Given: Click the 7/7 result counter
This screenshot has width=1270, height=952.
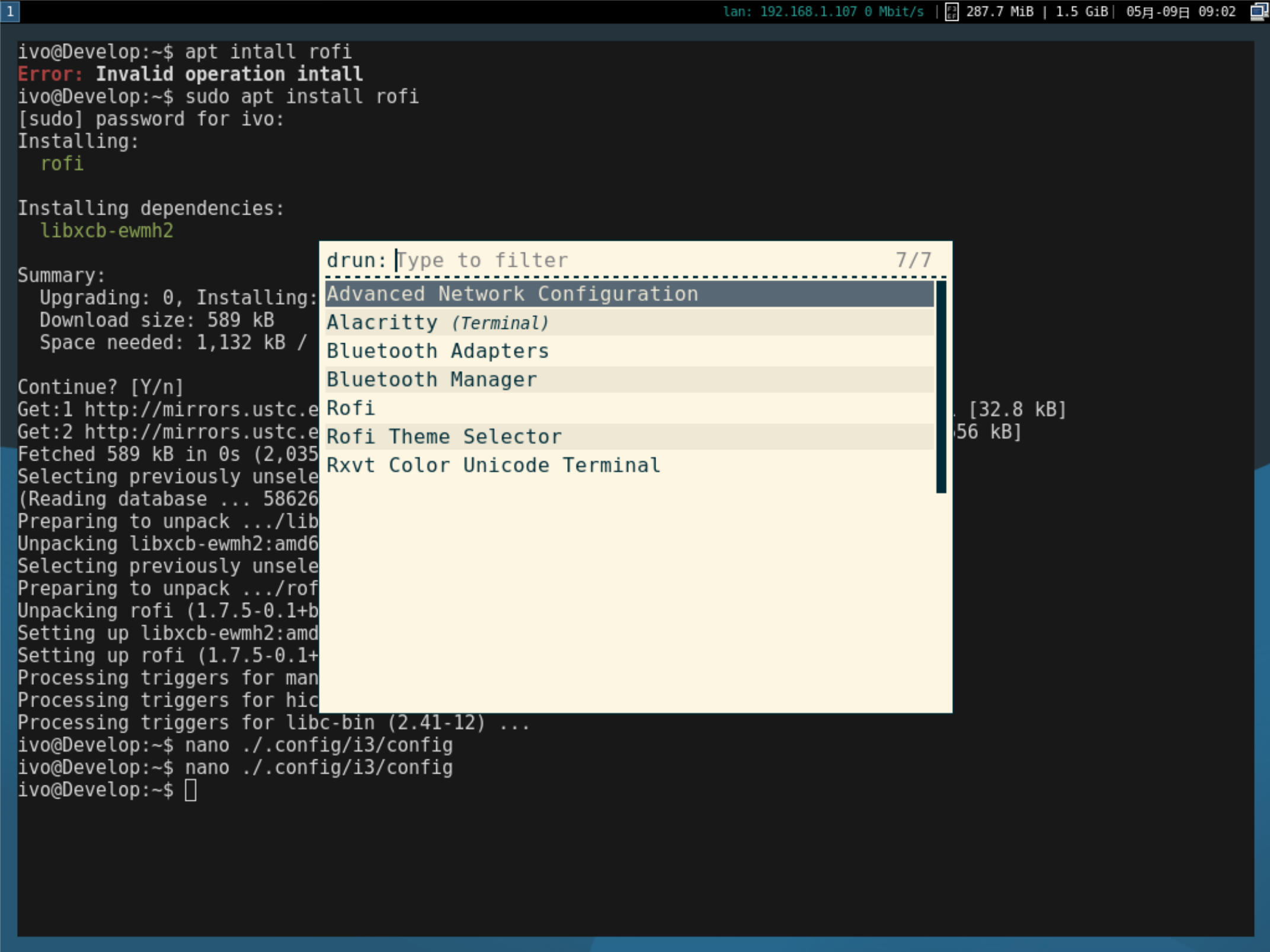Looking at the screenshot, I should (x=913, y=260).
